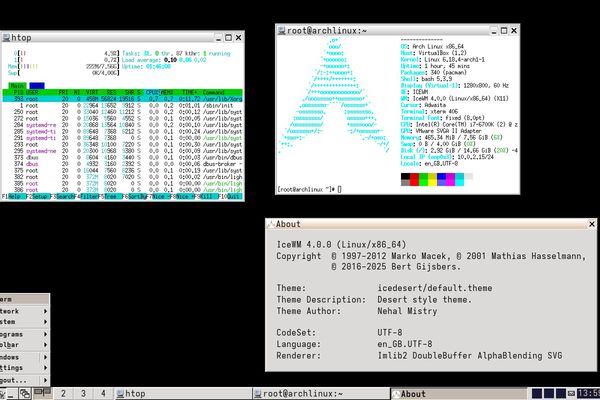The height and width of the screenshot is (400, 600).
Task: Select the highlighted terminal menu entry
Action: click(24, 299)
